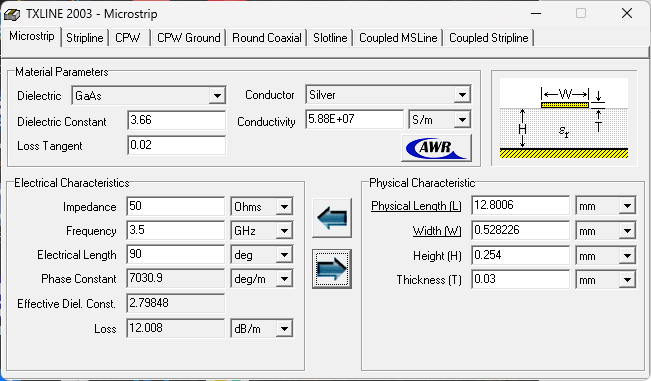651x381 pixels.
Task: Click the Dielectric Constant field 3.66
Action: pyautogui.click(x=176, y=120)
